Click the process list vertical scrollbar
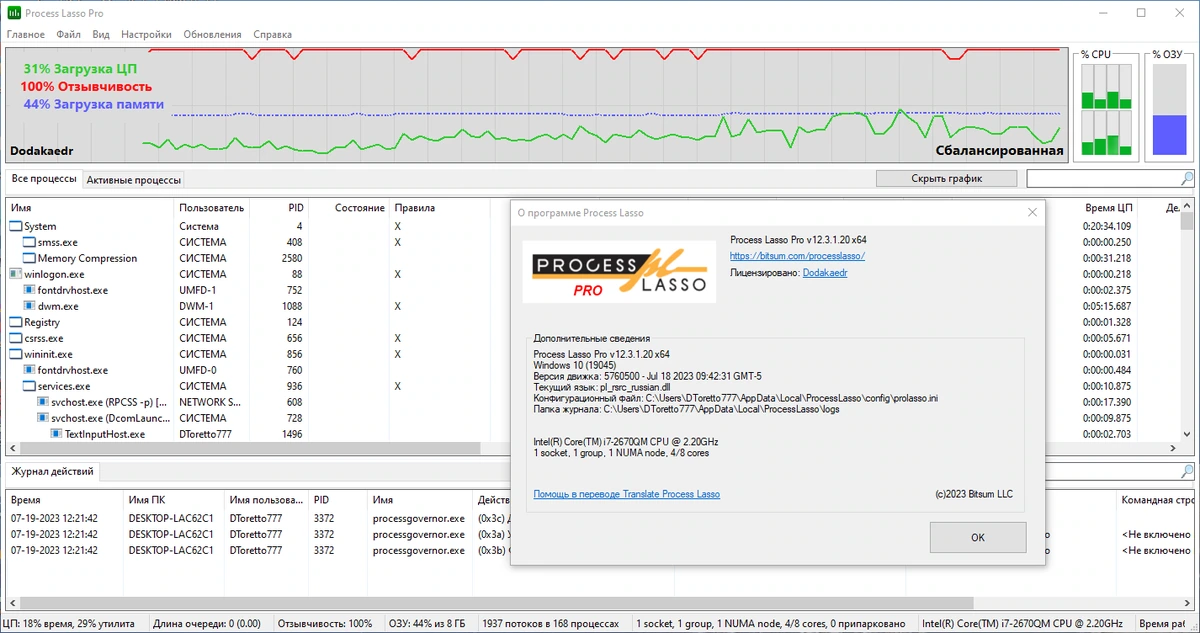The height and width of the screenshot is (633, 1200). click(1187, 320)
